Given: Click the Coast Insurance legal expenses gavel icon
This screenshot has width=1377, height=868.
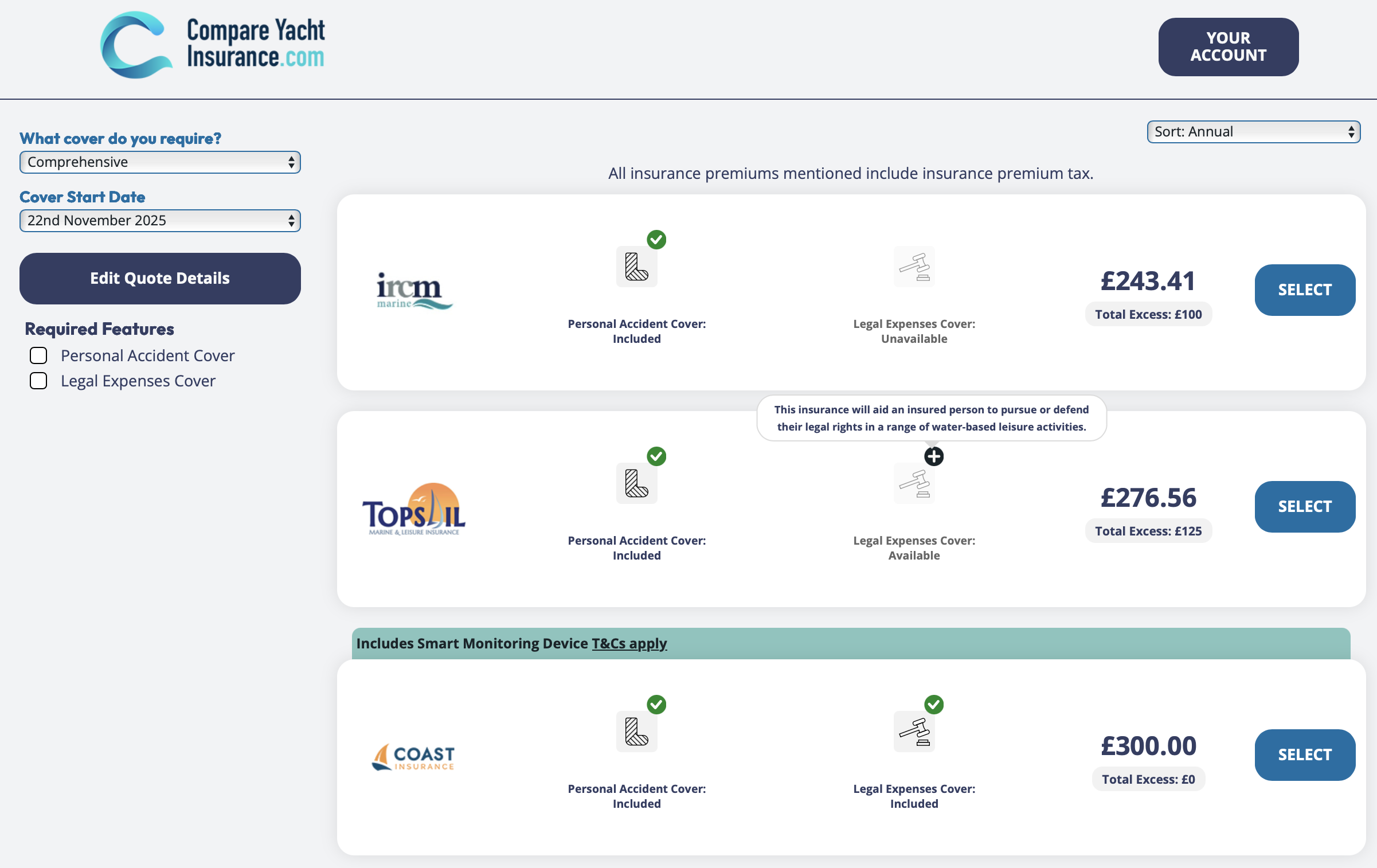Looking at the screenshot, I should click(x=914, y=732).
